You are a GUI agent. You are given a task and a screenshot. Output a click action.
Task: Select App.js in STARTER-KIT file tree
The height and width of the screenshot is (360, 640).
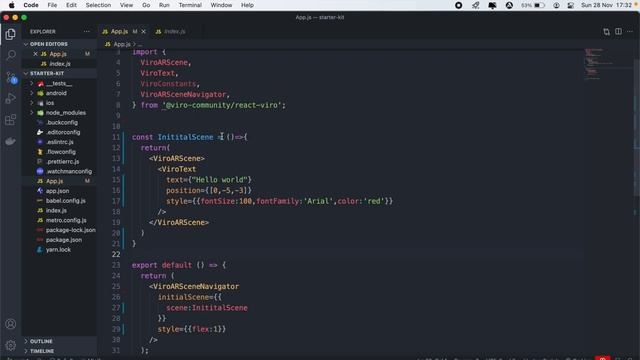(x=60, y=181)
